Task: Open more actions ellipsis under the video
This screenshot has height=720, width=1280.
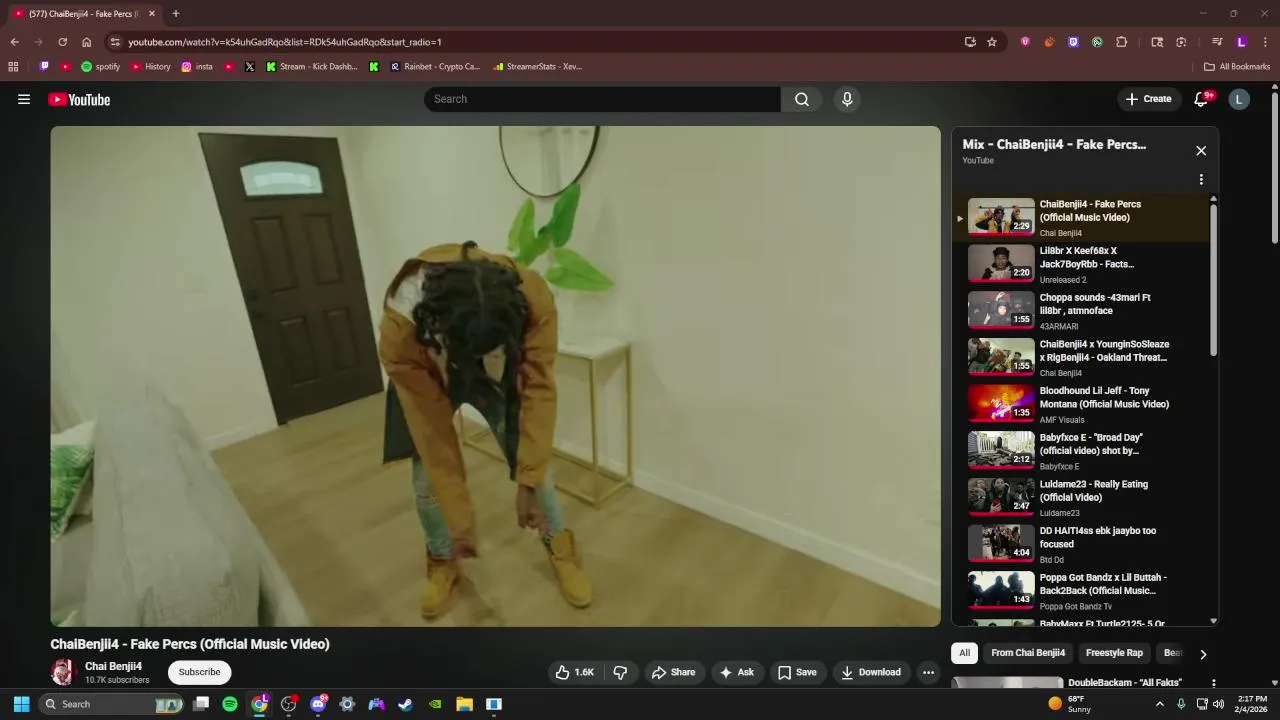Action: tap(928, 672)
